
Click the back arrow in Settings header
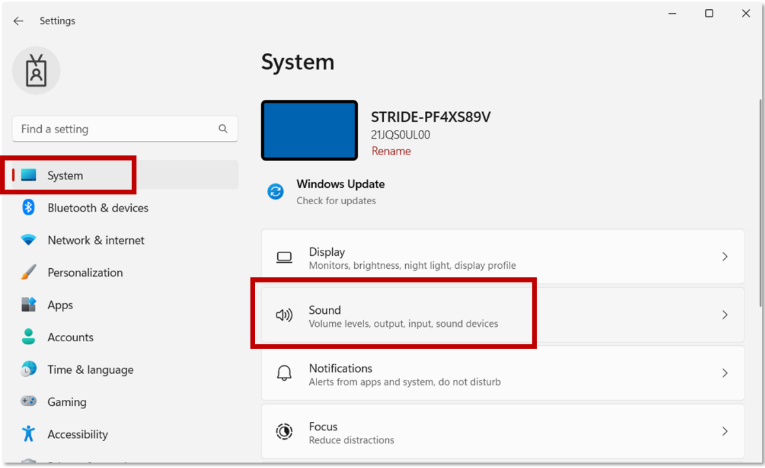tap(19, 21)
